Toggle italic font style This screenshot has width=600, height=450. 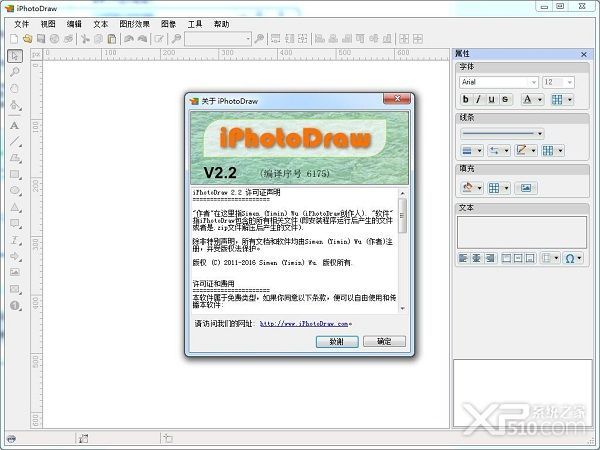(x=478, y=99)
